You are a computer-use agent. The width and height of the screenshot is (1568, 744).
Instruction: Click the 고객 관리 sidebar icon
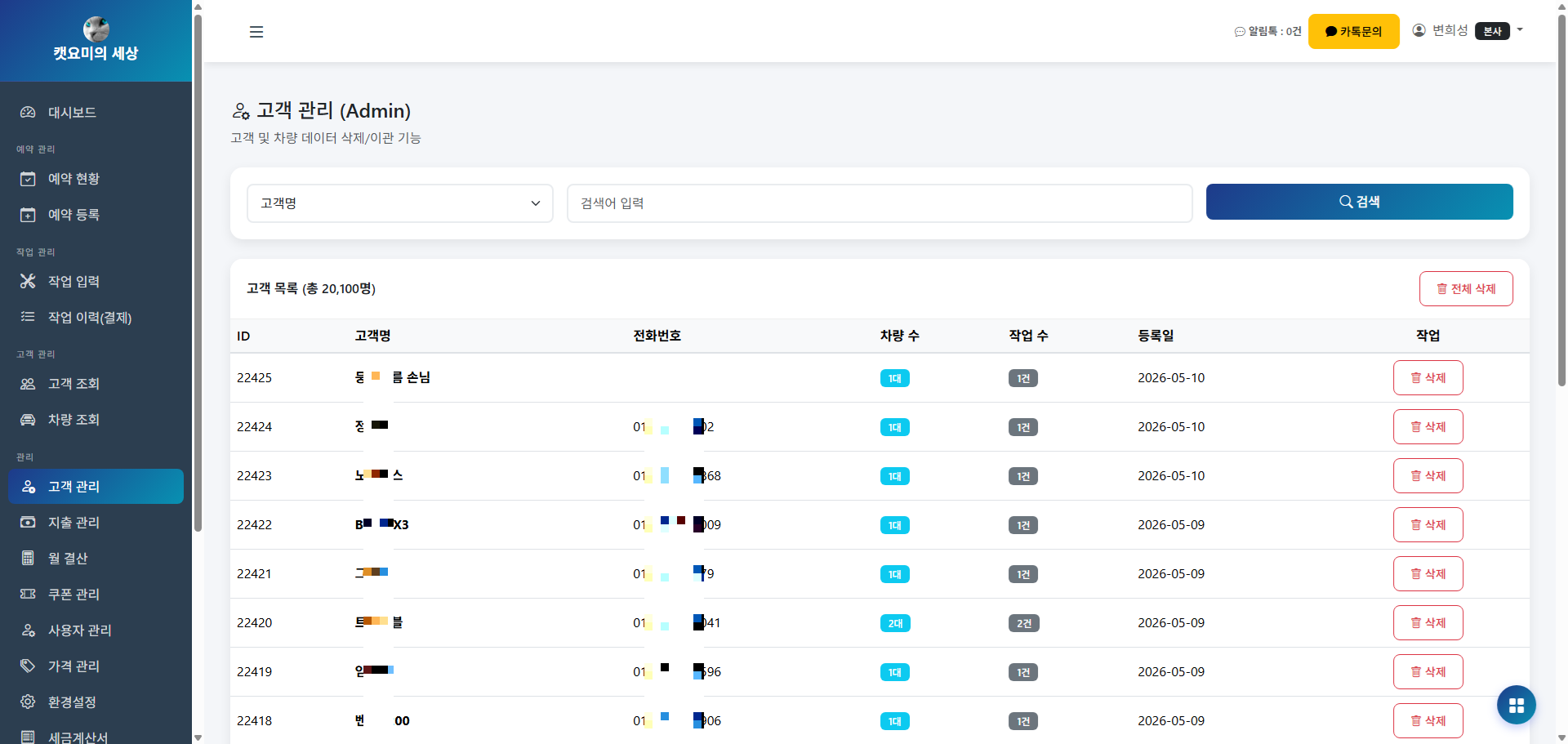tap(28, 487)
